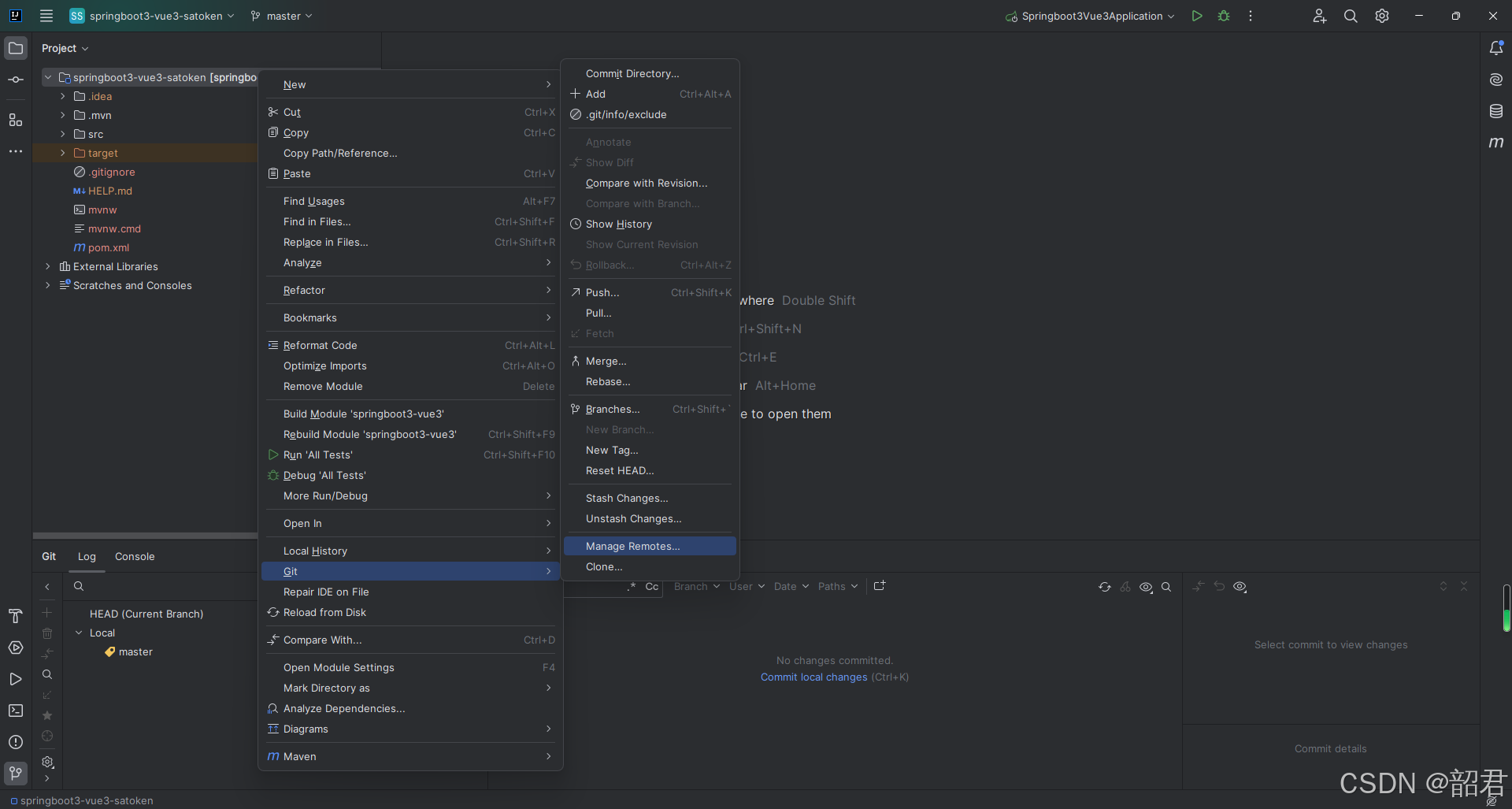1512x809 pixels.
Task: Open Git log in new tab icon
Action: click(x=880, y=585)
